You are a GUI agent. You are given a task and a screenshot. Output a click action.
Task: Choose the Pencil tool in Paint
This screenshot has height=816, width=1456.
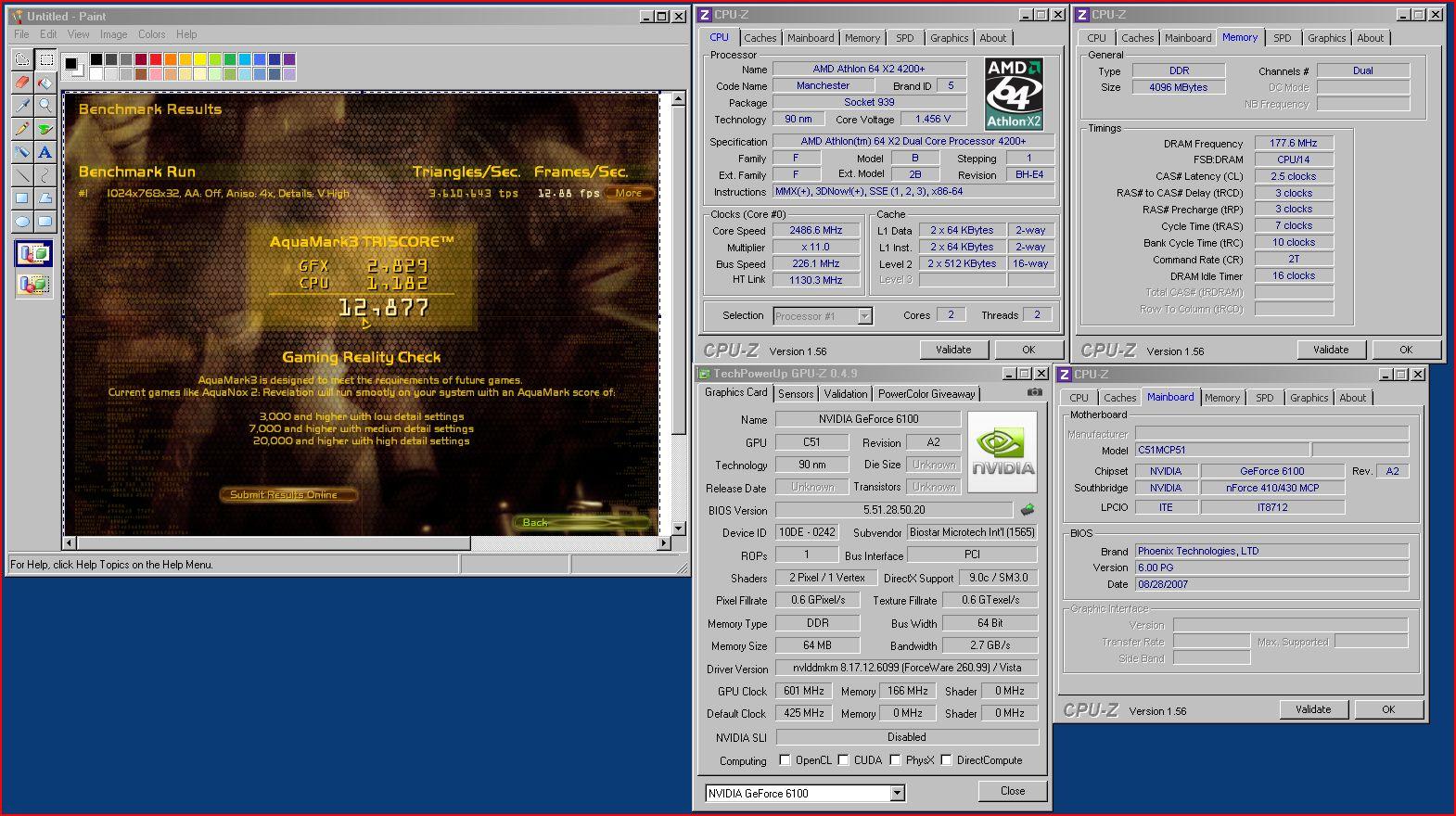[22, 130]
